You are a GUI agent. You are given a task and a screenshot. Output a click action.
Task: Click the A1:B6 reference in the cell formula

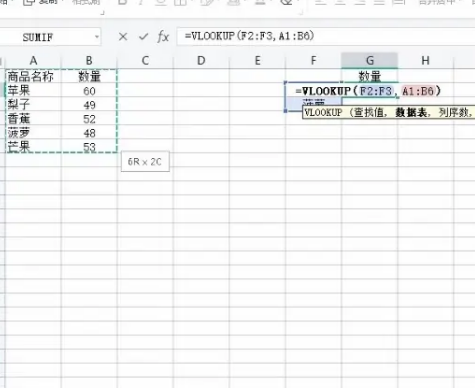pyautogui.click(x=418, y=91)
